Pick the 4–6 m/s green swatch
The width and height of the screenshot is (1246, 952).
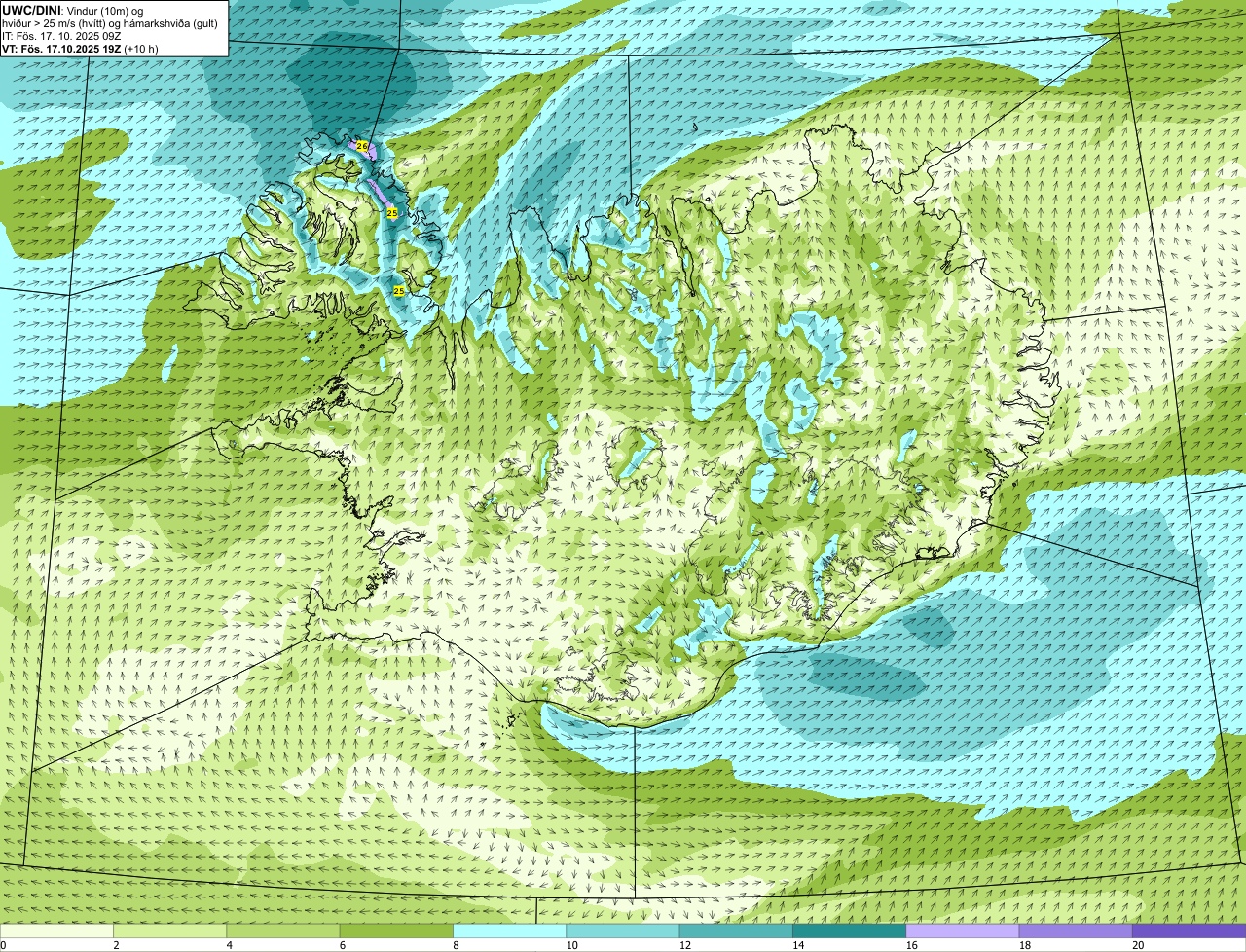pos(283,931)
